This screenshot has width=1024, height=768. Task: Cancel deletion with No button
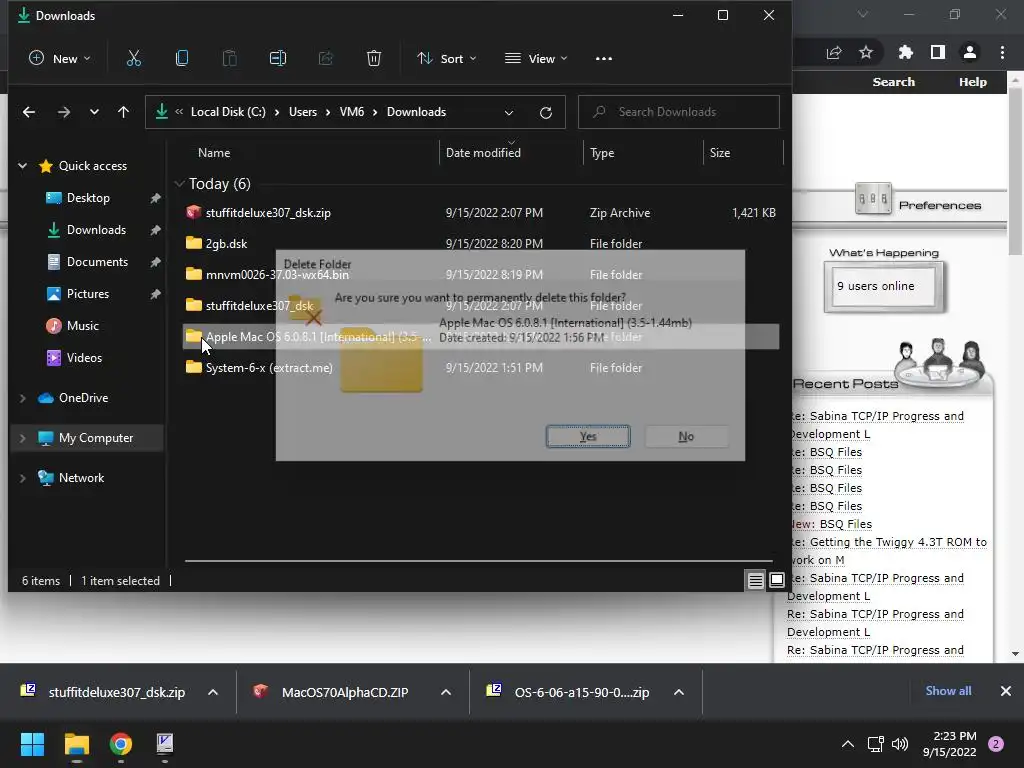(x=686, y=436)
